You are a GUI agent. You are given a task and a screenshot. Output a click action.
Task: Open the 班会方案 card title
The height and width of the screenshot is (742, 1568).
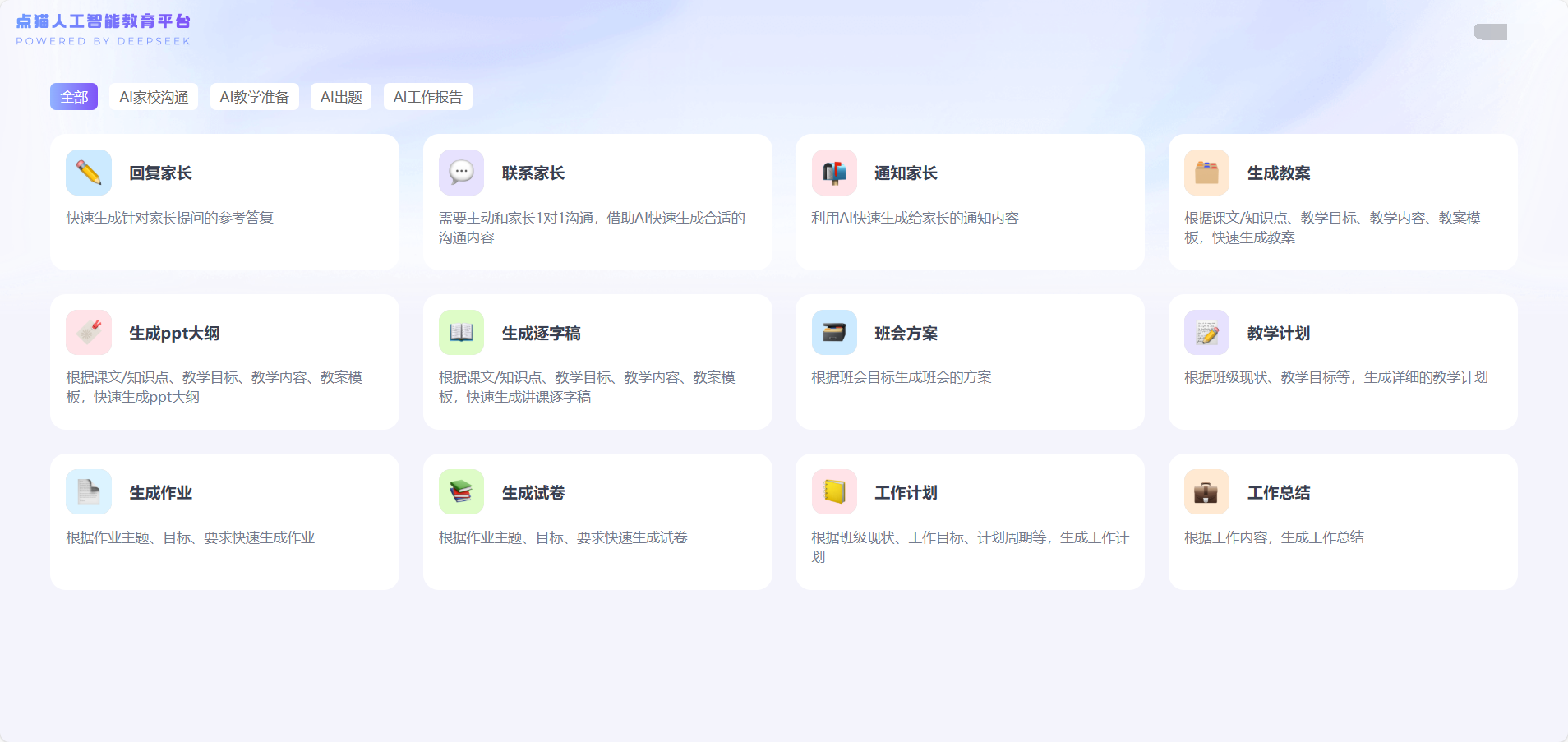pos(906,334)
